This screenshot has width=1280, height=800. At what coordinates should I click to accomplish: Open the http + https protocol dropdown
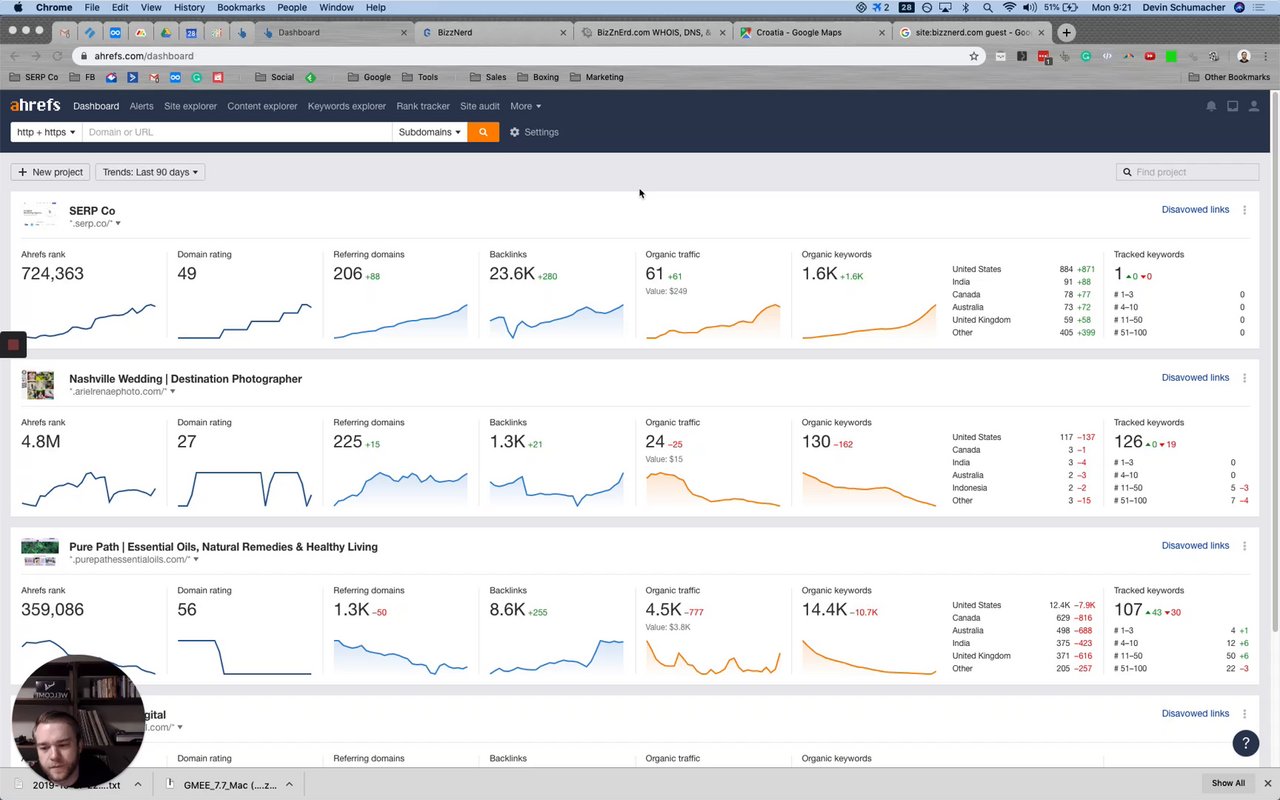(x=46, y=132)
